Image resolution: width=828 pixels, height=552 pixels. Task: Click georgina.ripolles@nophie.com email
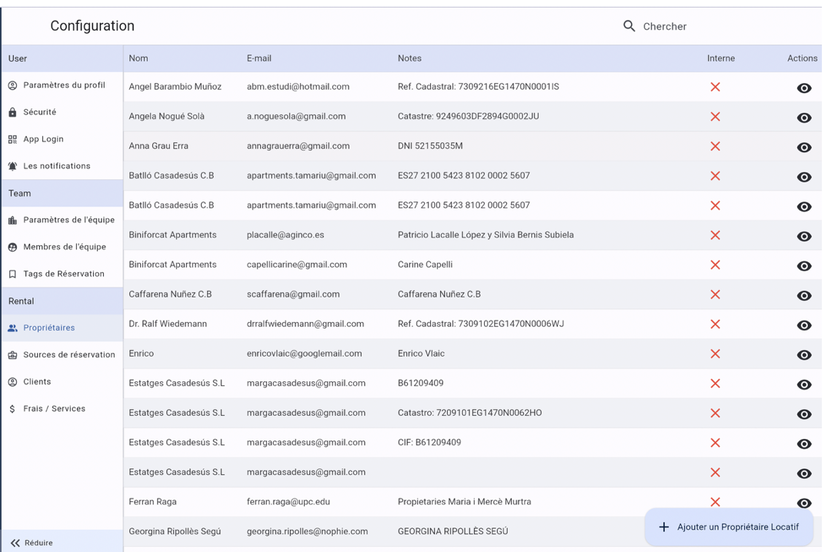[307, 531]
